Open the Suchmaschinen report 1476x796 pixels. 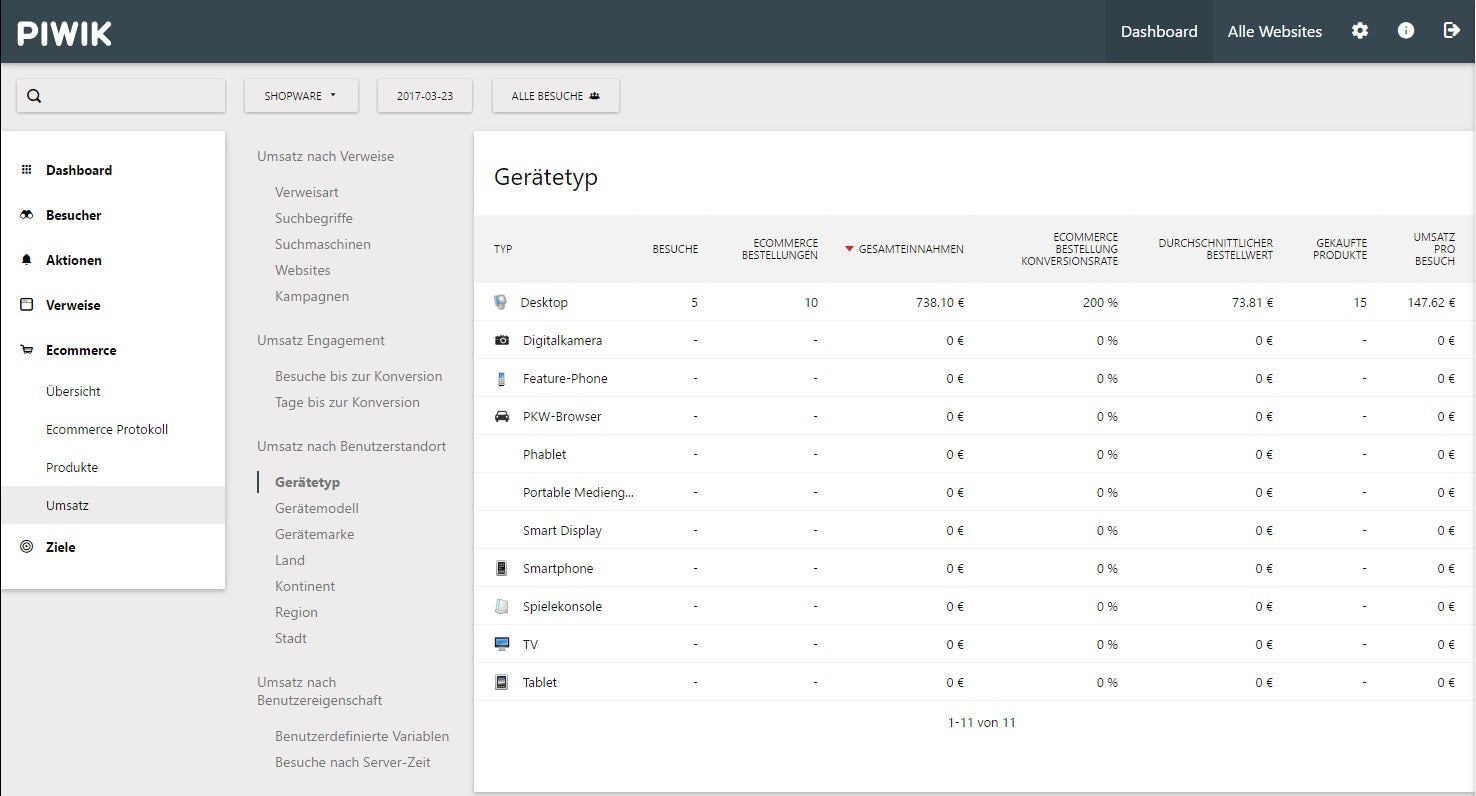[x=323, y=244]
